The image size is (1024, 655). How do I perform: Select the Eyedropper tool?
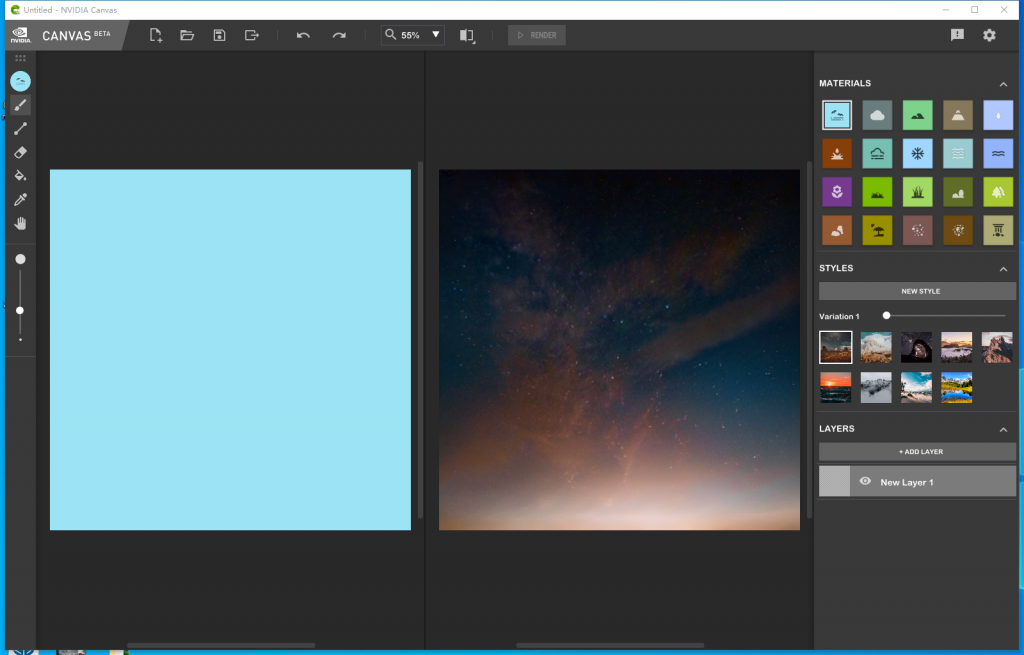tap(20, 199)
